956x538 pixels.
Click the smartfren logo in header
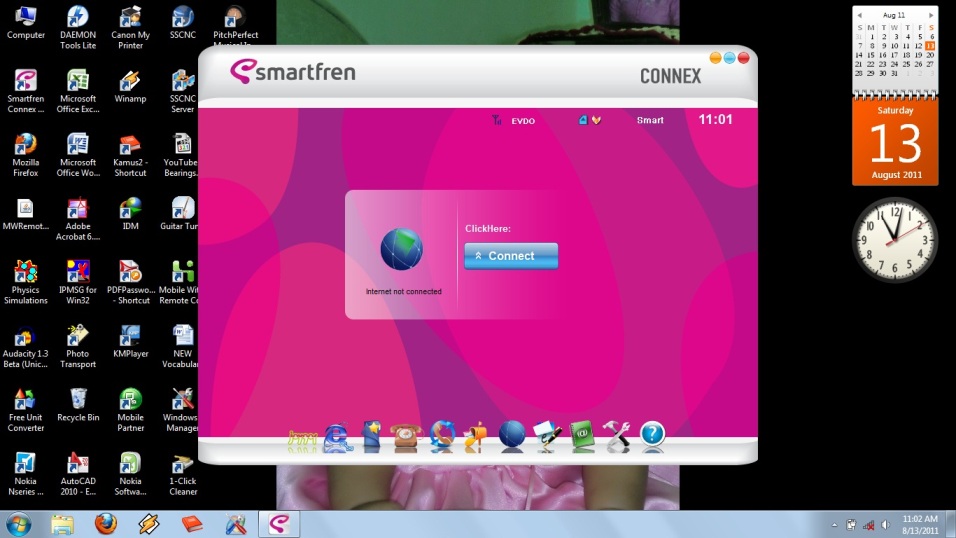(293, 72)
